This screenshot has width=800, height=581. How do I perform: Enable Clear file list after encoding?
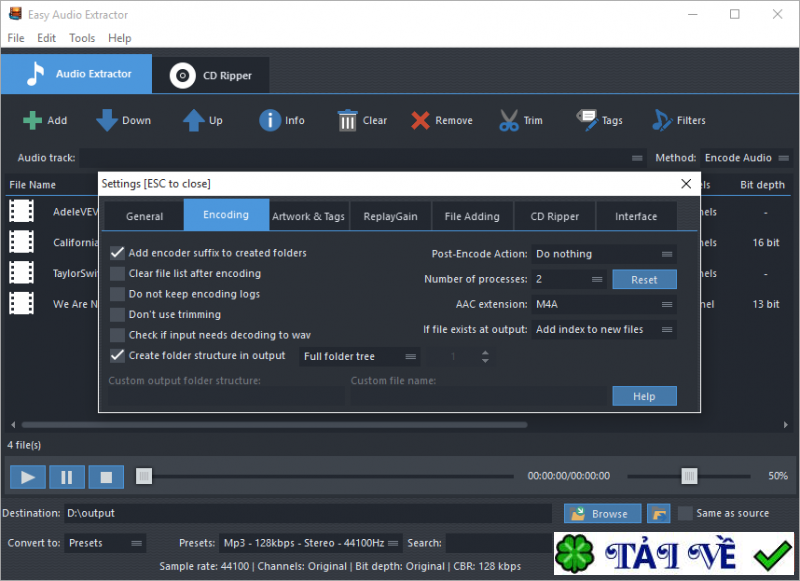118,273
